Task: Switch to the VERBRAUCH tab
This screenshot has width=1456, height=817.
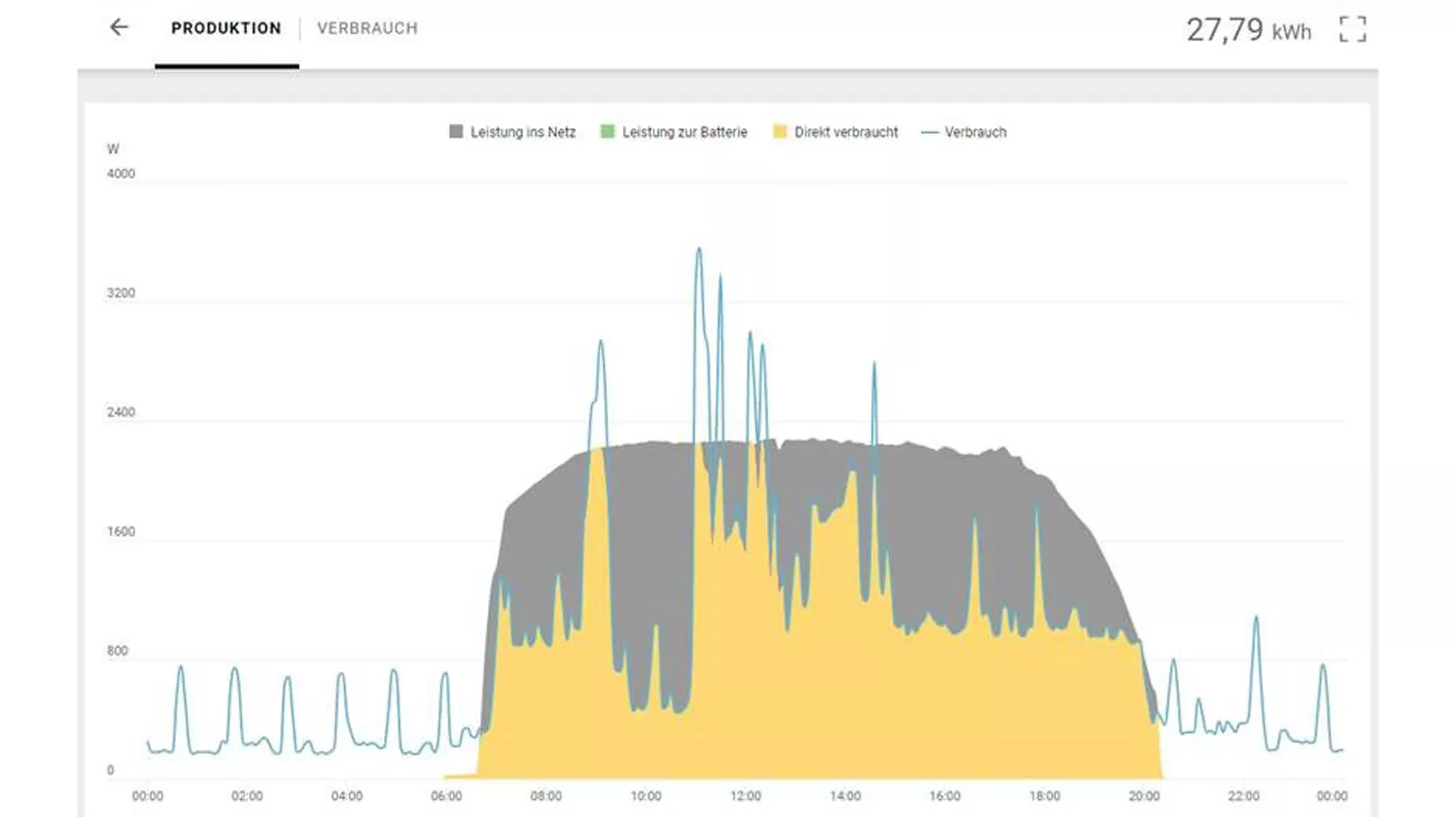Action: pos(367,28)
